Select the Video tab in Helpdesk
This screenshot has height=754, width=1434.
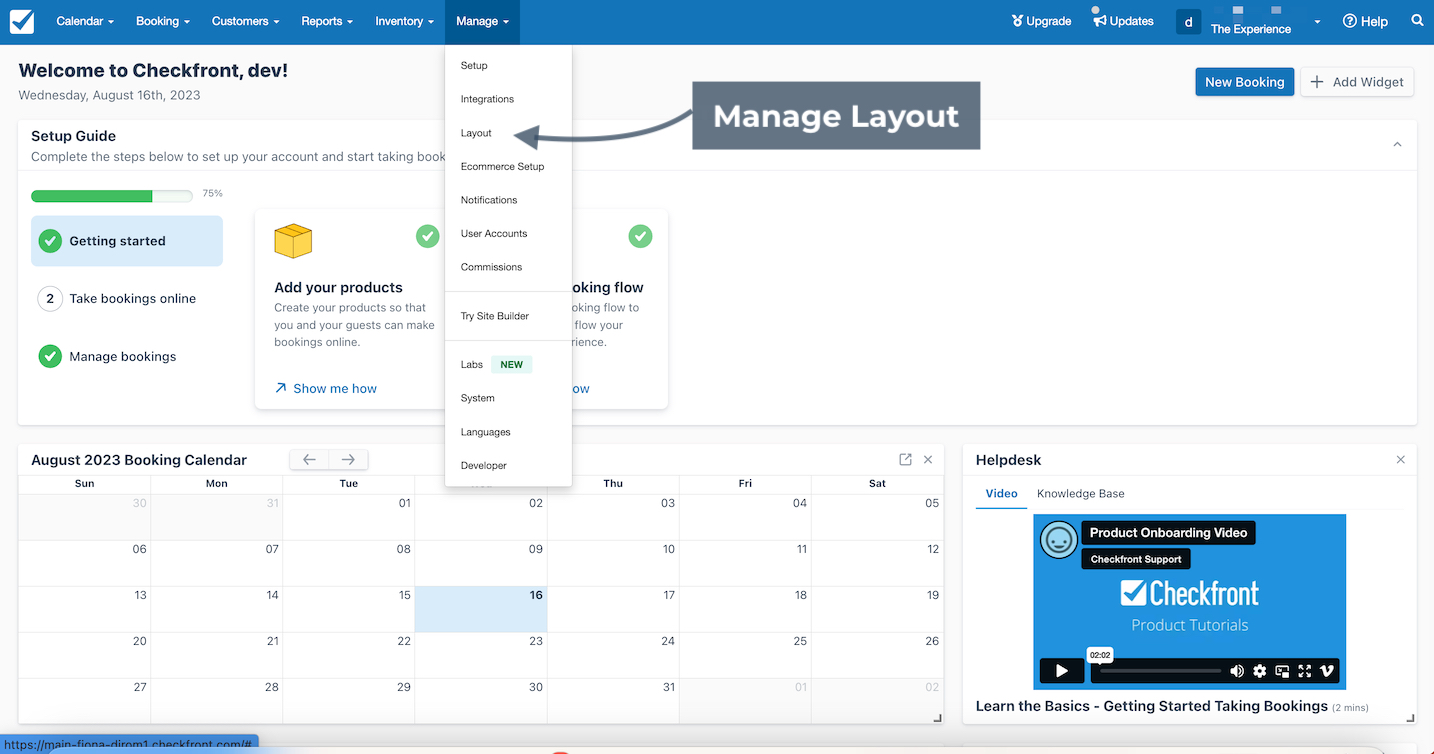pos(1001,493)
